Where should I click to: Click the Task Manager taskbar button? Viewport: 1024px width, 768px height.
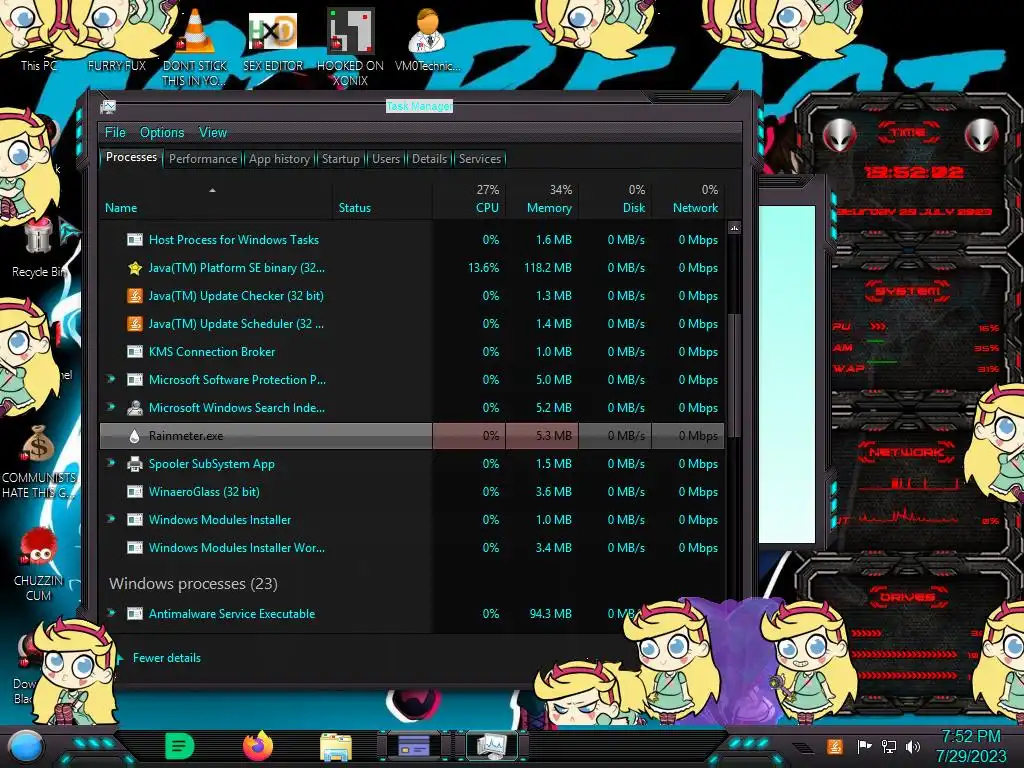coord(492,745)
